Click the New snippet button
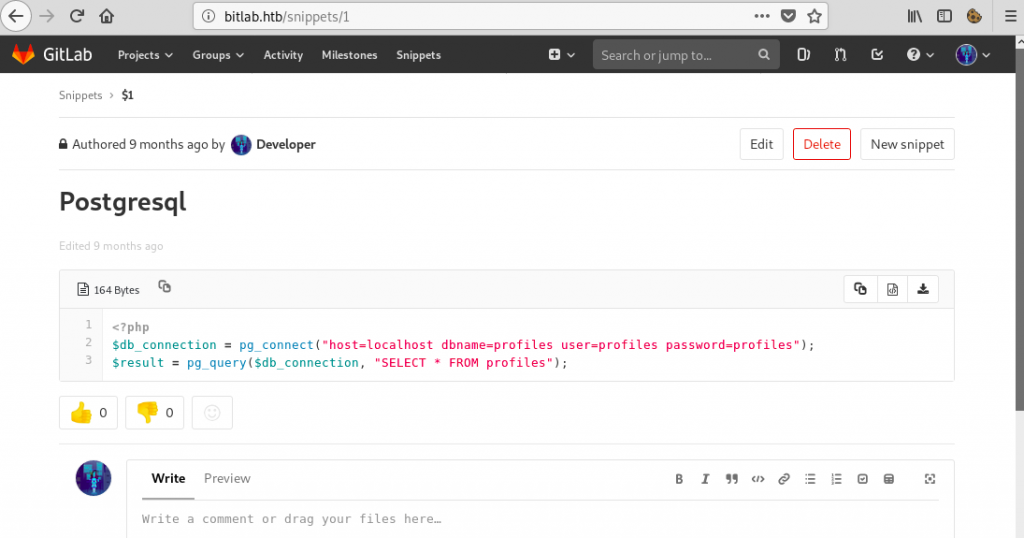The image size is (1024, 538). click(x=907, y=144)
